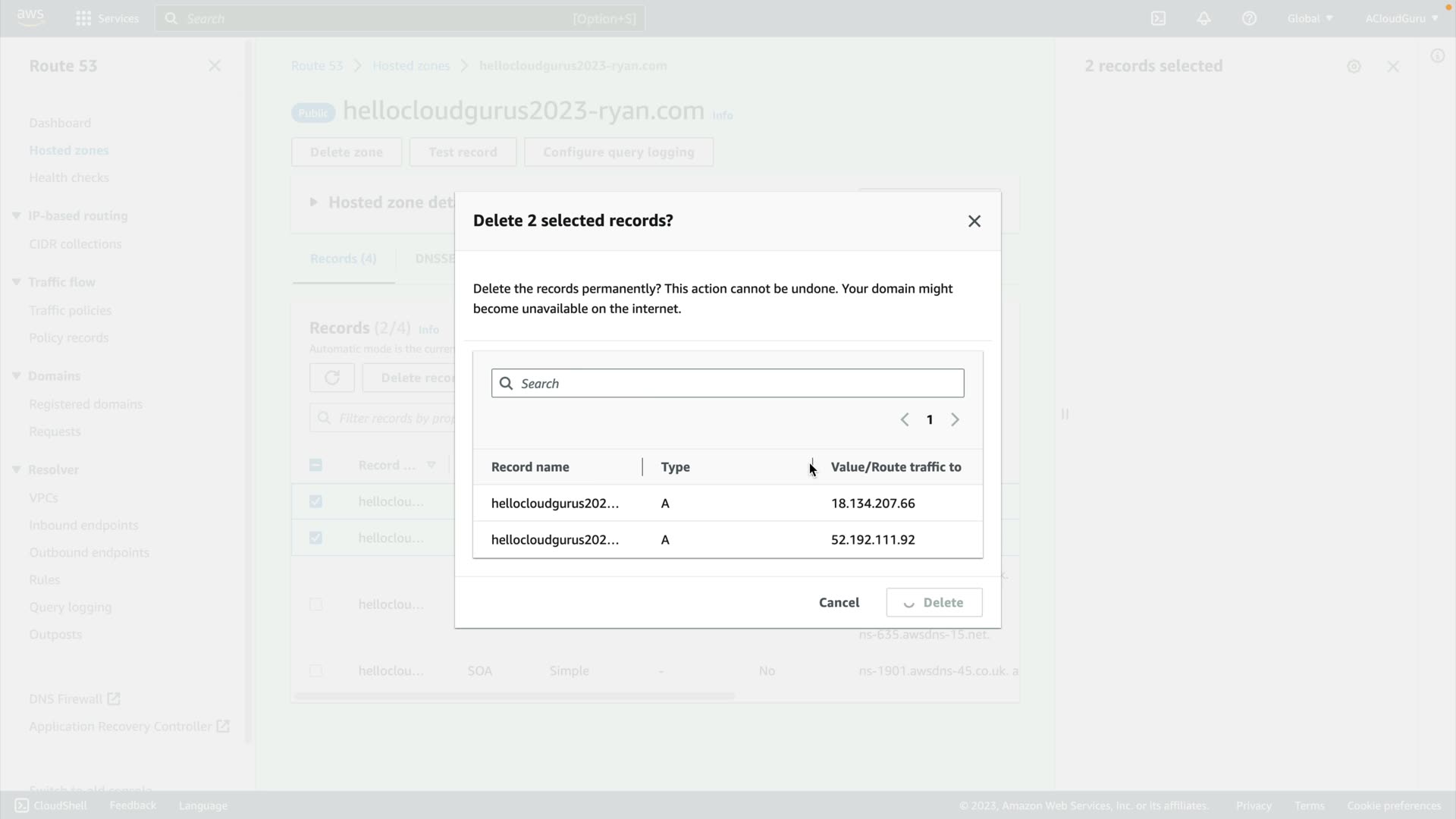
Task: Confirm with the Delete button
Action: tap(934, 602)
